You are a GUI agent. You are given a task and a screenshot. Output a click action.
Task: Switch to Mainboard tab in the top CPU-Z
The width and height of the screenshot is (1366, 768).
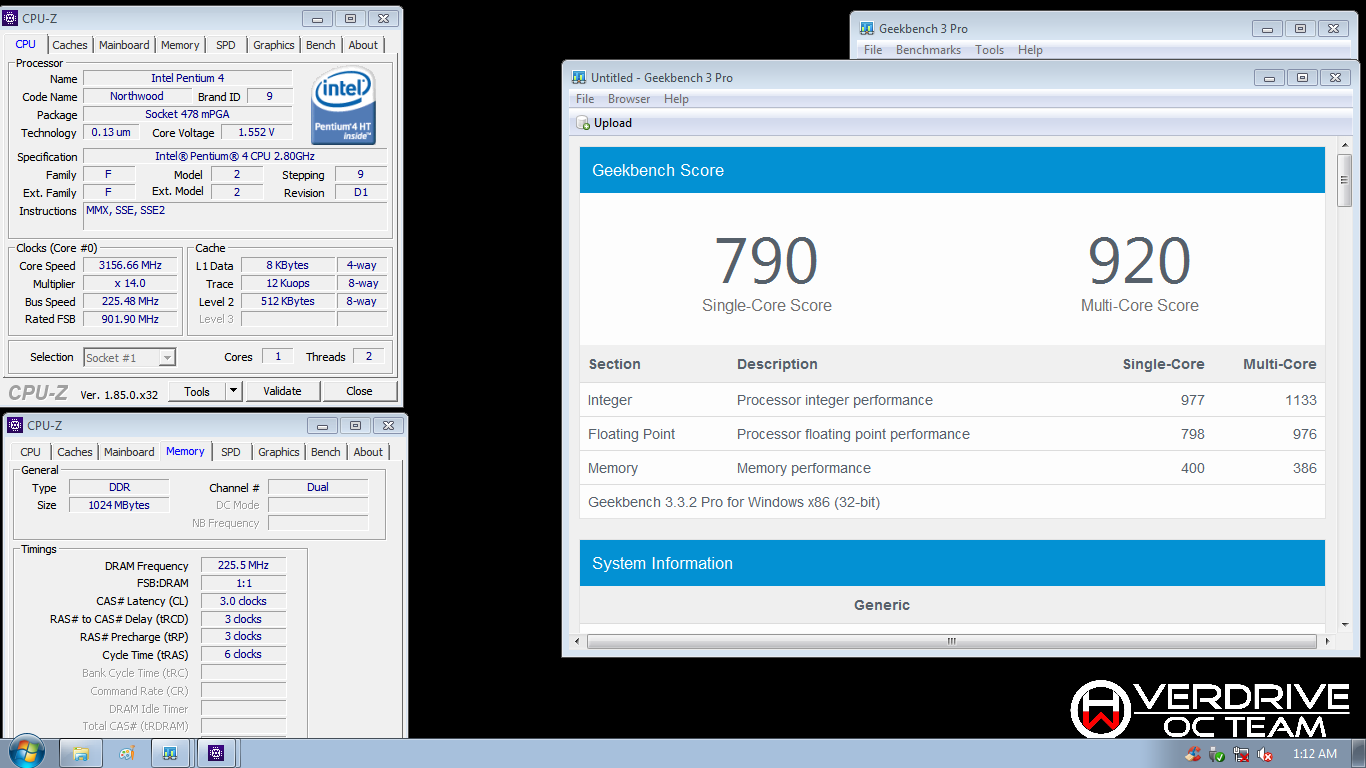(125, 45)
